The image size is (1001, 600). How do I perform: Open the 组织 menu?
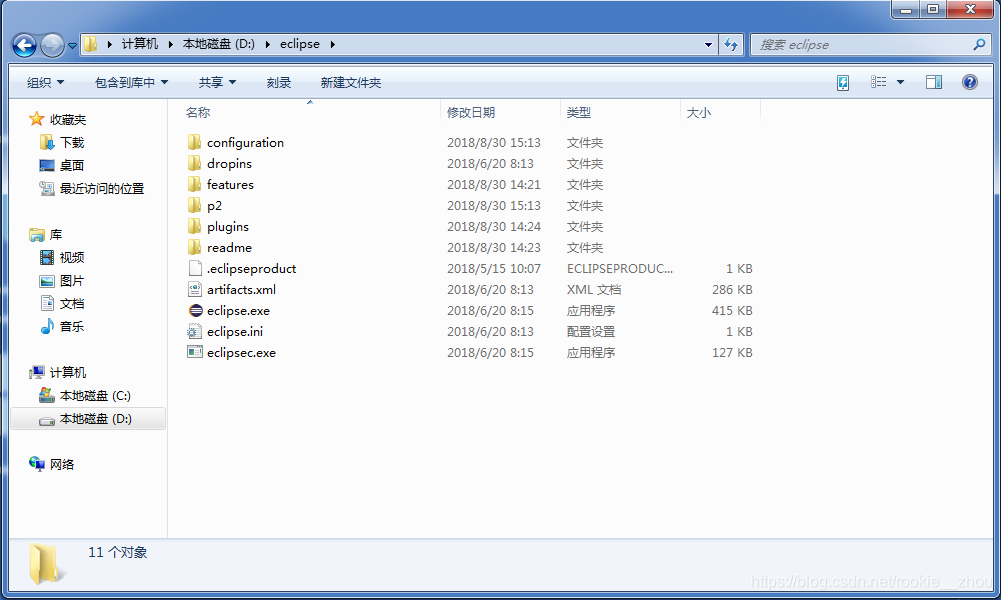point(45,82)
